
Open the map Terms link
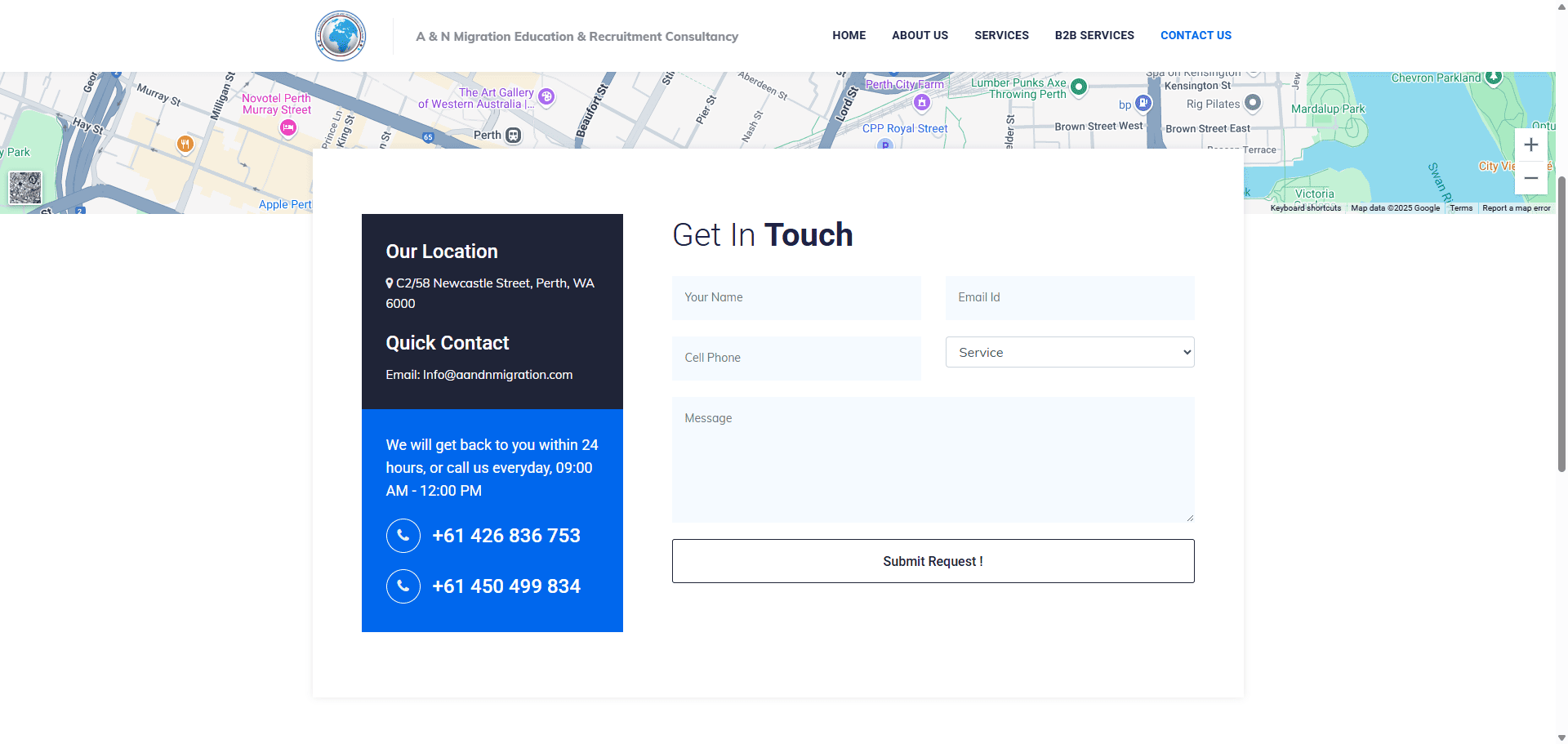pyautogui.click(x=1461, y=208)
